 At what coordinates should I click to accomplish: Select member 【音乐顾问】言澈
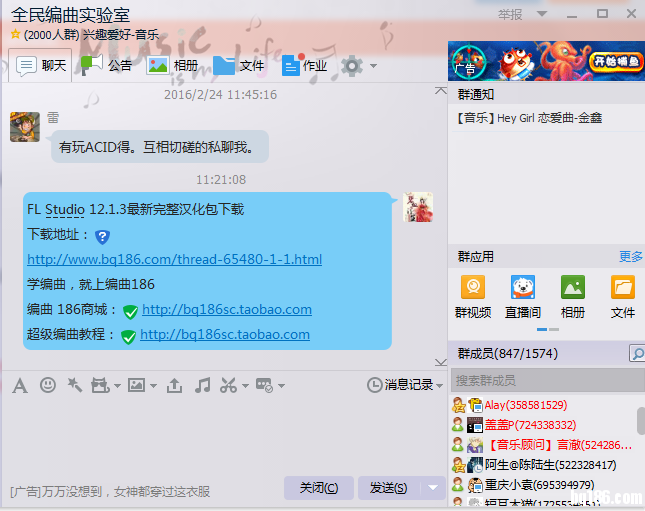(558, 445)
